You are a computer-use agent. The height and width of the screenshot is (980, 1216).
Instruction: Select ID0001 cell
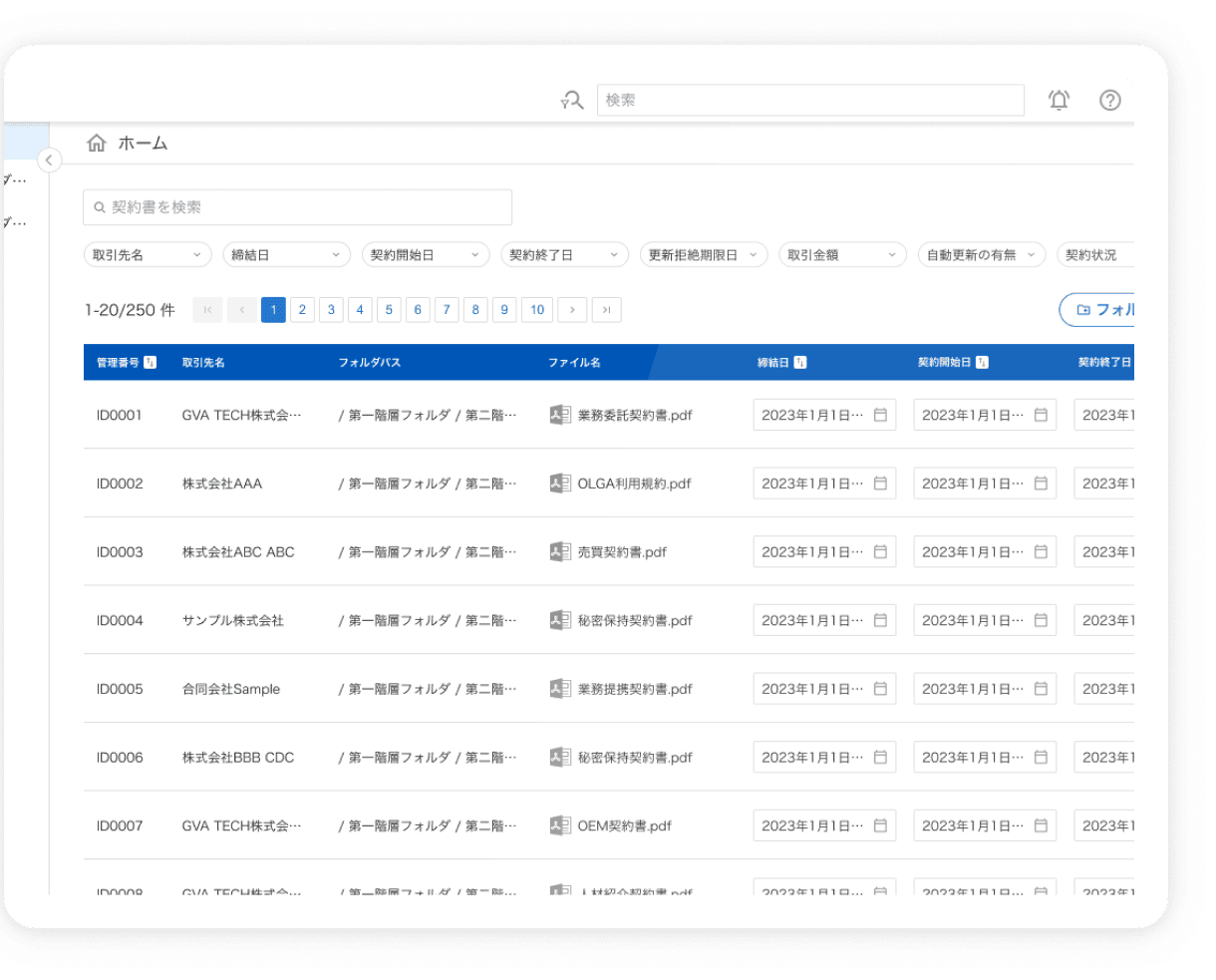[120, 415]
